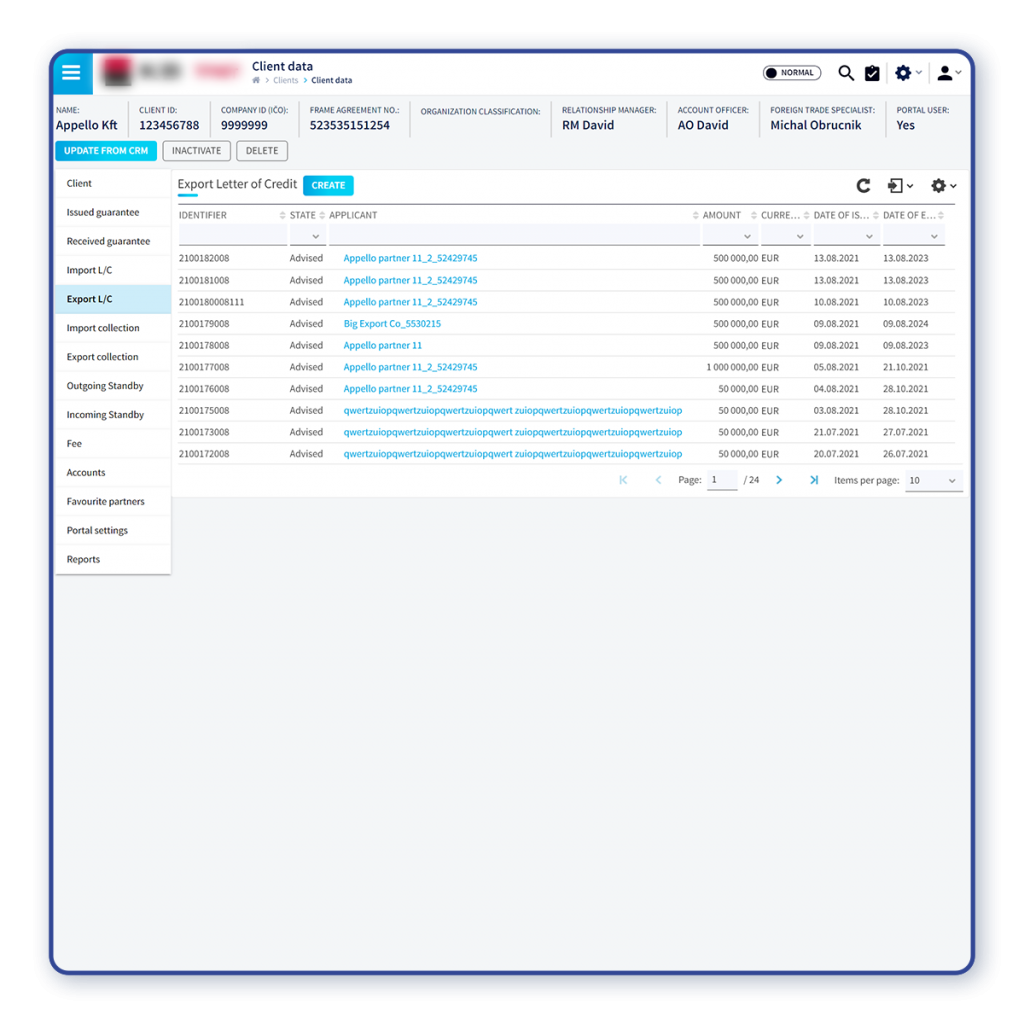The image size is (1024, 1024).
Task: Open the Items per page dropdown
Action: [x=933, y=481]
